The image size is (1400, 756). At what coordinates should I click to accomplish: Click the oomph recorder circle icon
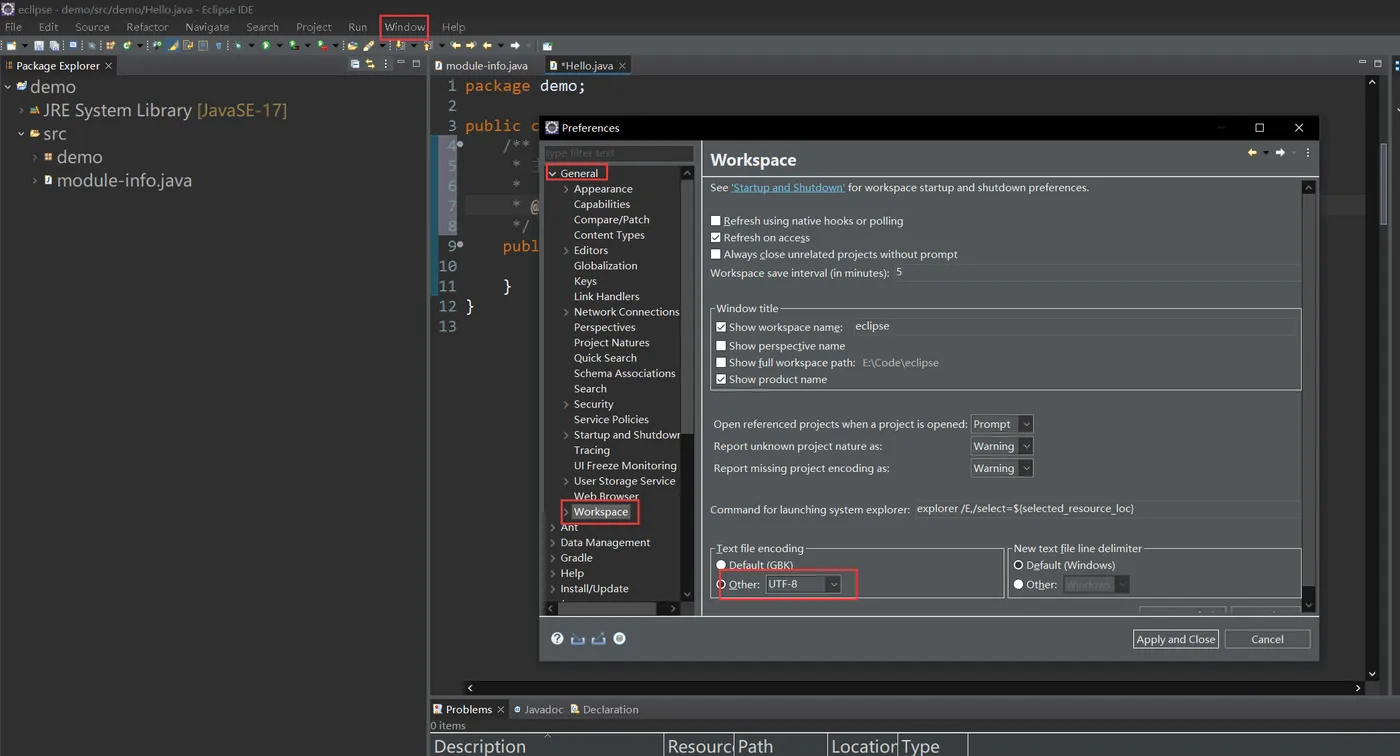pos(619,638)
